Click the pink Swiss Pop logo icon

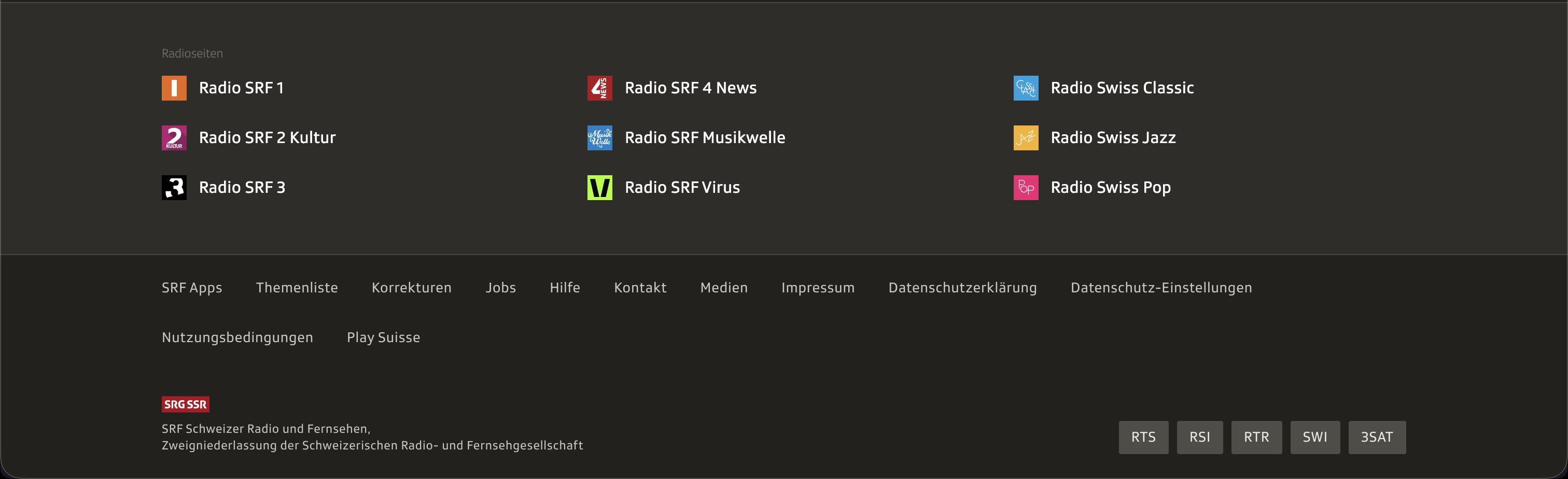click(x=1026, y=188)
